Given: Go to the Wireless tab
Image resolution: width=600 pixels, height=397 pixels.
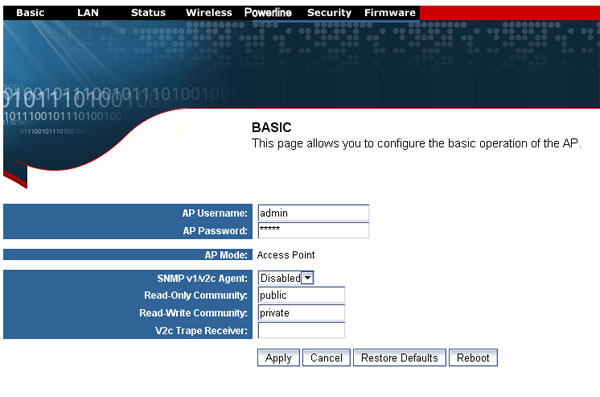Looking at the screenshot, I should pos(209,13).
